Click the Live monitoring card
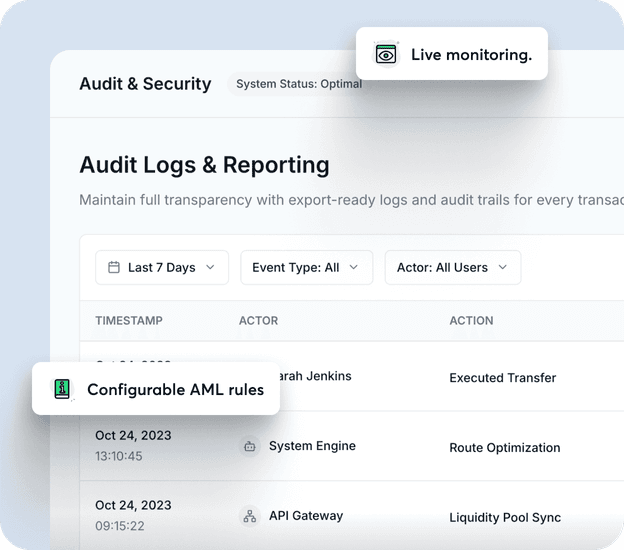Screen dimensions: 624x550 452,54
